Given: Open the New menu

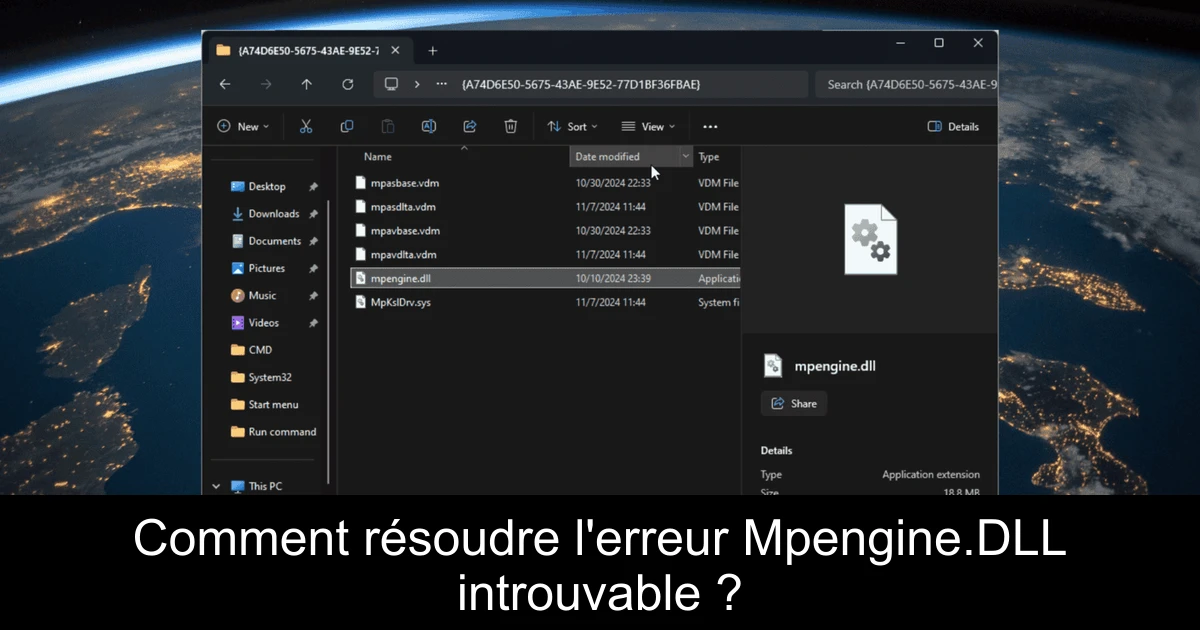Looking at the screenshot, I should pyautogui.click(x=243, y=126).
